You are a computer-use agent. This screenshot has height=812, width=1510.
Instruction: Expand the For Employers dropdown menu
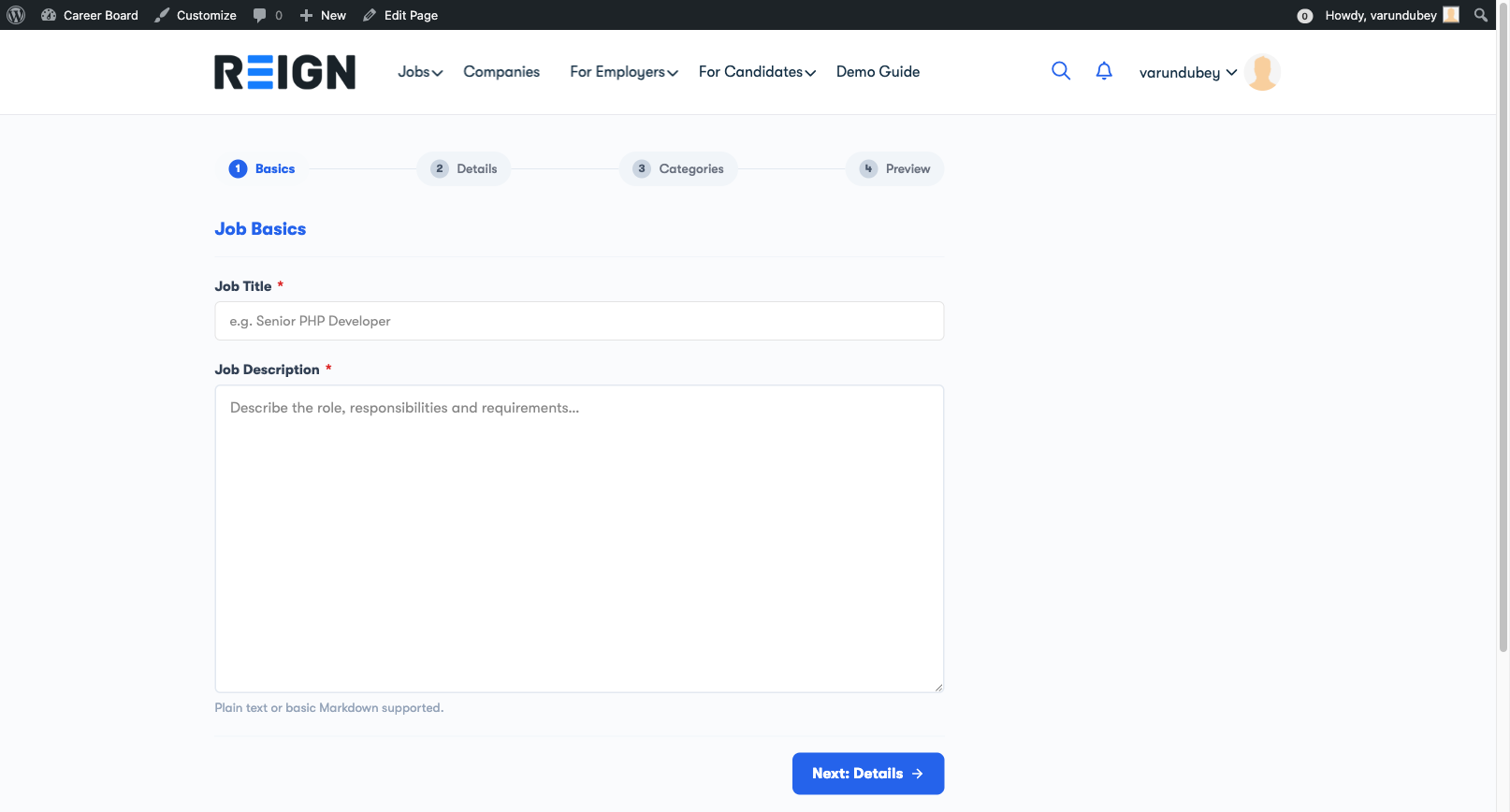click(x=624, y=72)
